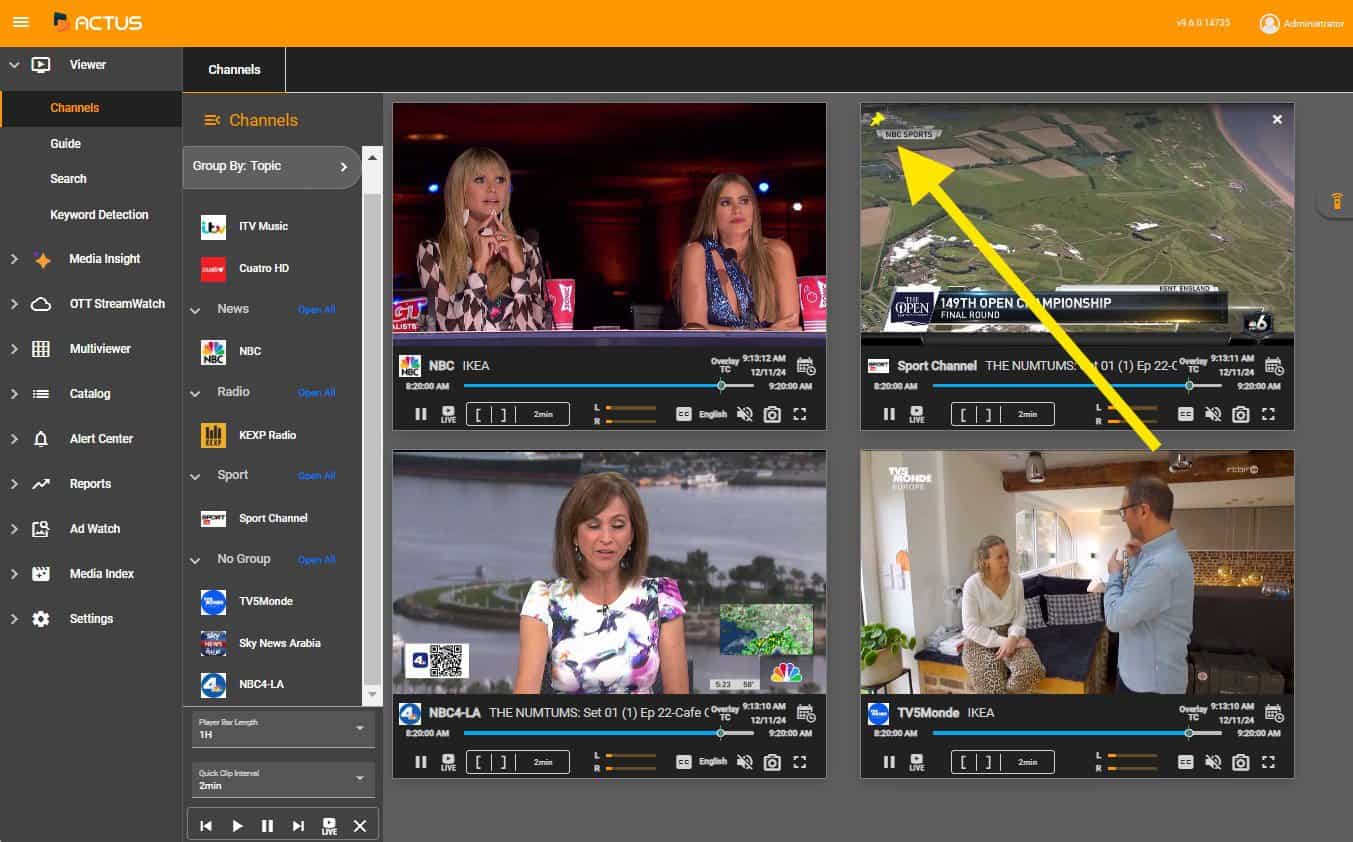Toggle closed captions on NBC4-LA player
Screen dimensions: 1353x842
click(x=684, y=762)
